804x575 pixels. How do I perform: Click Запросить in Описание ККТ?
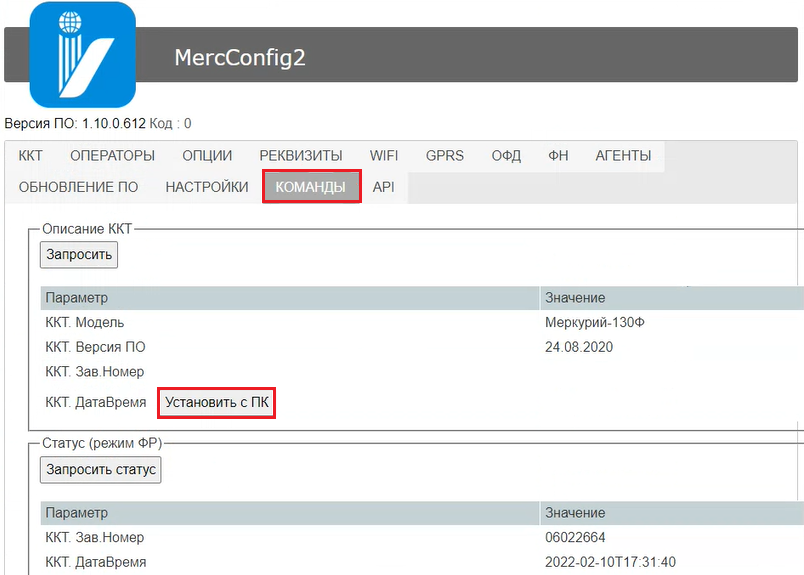coord(79,254)
